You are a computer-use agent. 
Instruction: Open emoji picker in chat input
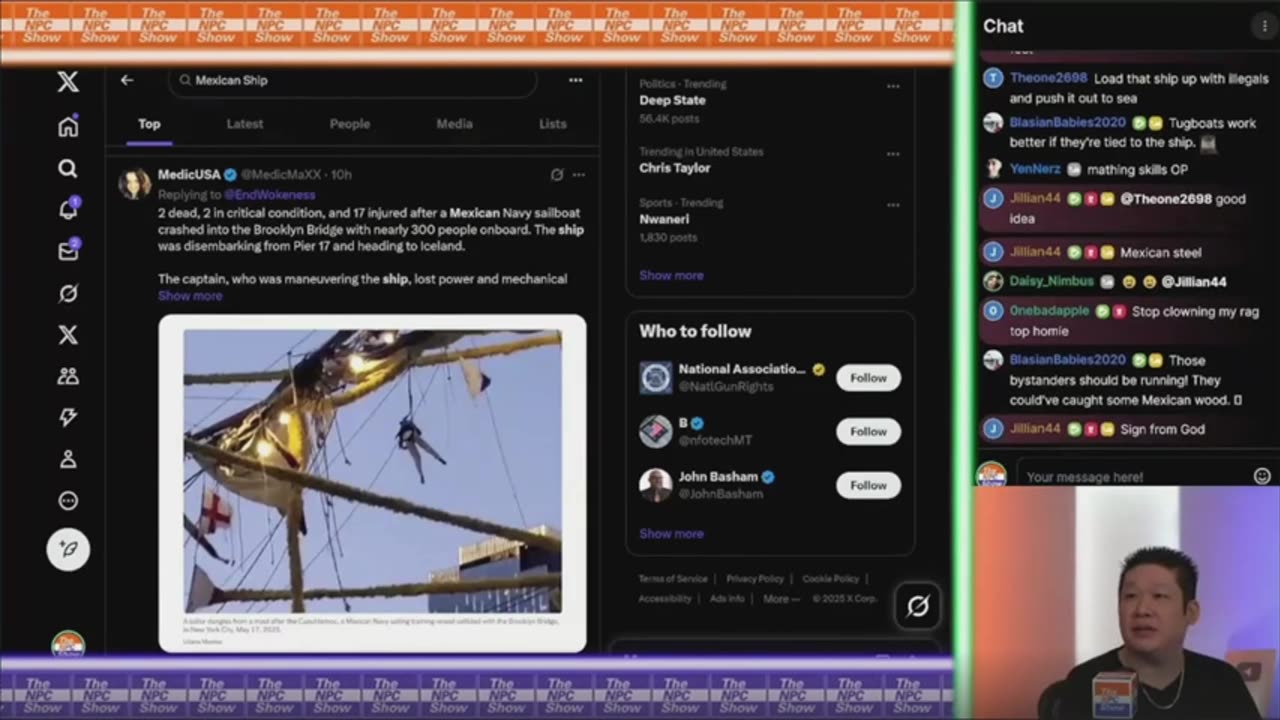pos(1262,476)
